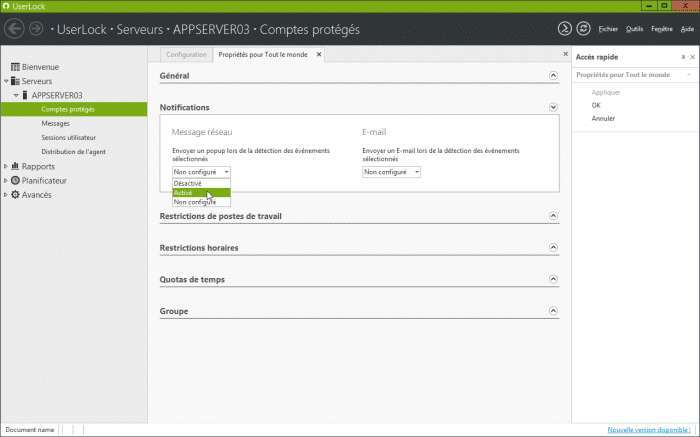Collapse Propriétés pour Tout le monde quick-access group
The width and height of the screenshot is (700, 437).
(689, 75)
